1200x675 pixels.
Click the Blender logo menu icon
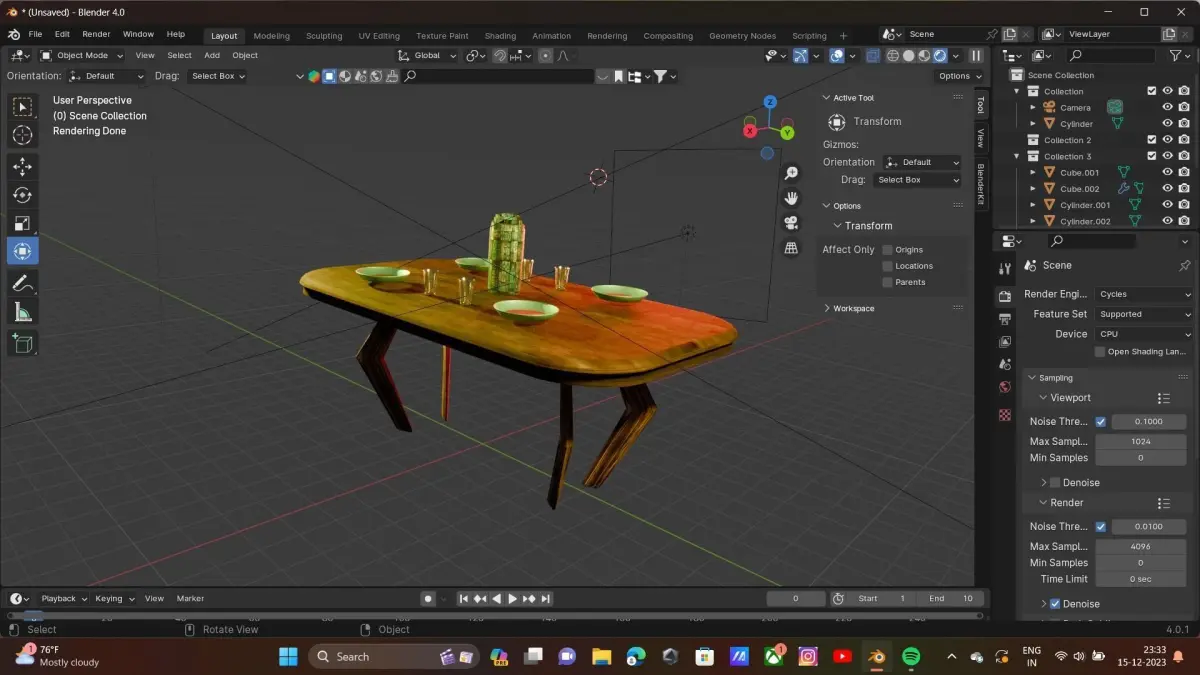point(16,34)
